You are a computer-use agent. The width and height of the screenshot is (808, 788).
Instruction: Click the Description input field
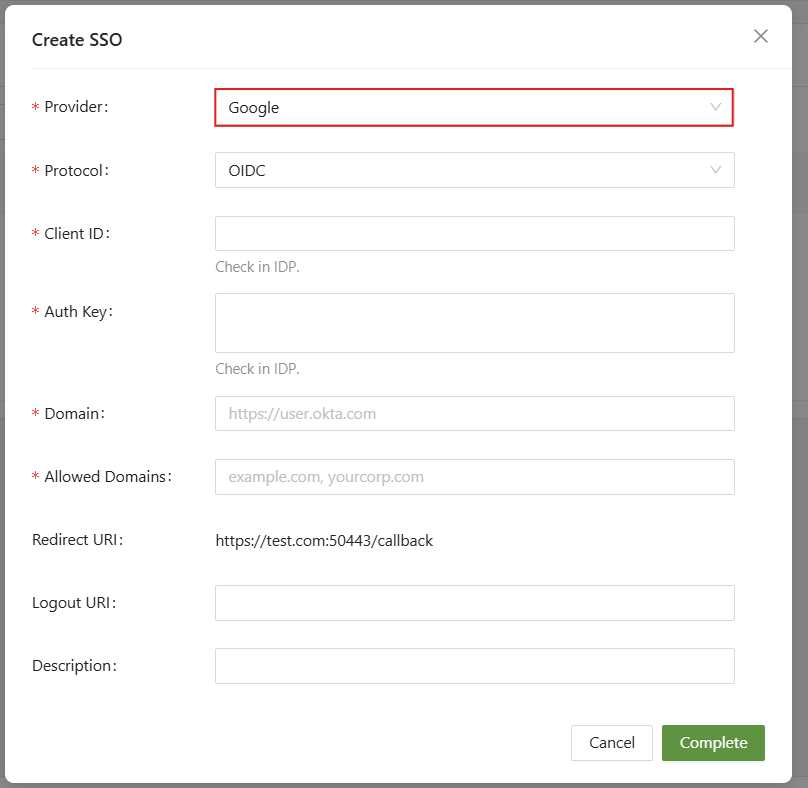tap(474, 666)
